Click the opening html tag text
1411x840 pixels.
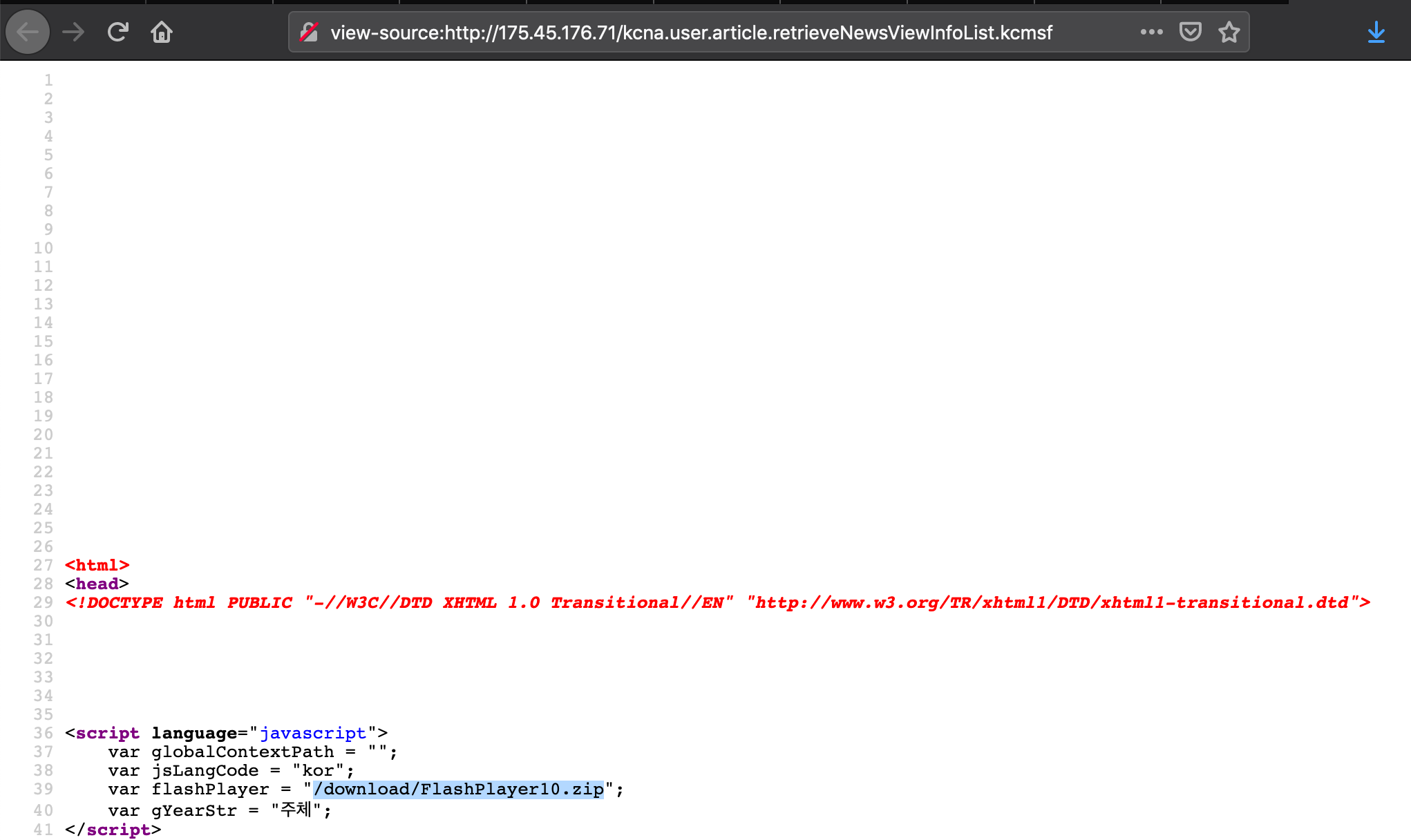97,566
